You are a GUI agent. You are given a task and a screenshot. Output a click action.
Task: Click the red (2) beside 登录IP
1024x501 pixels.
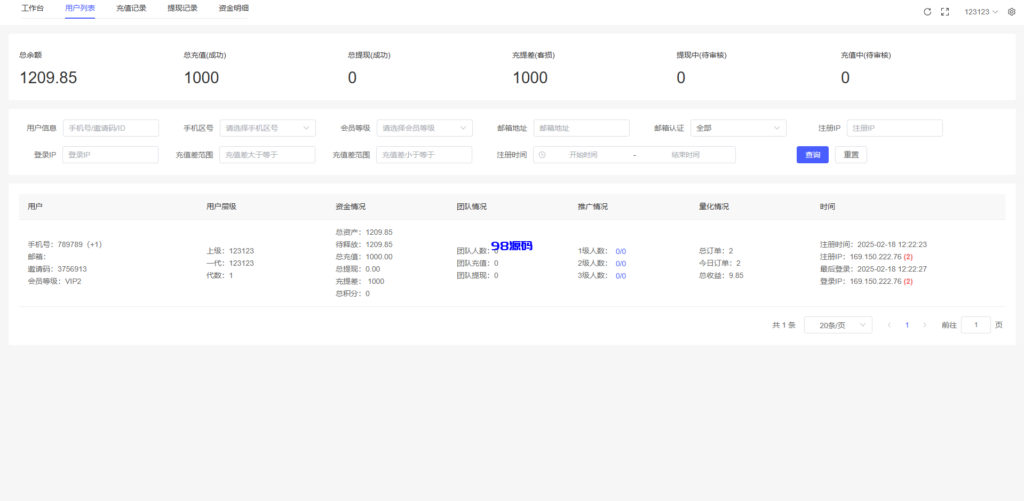908,282
